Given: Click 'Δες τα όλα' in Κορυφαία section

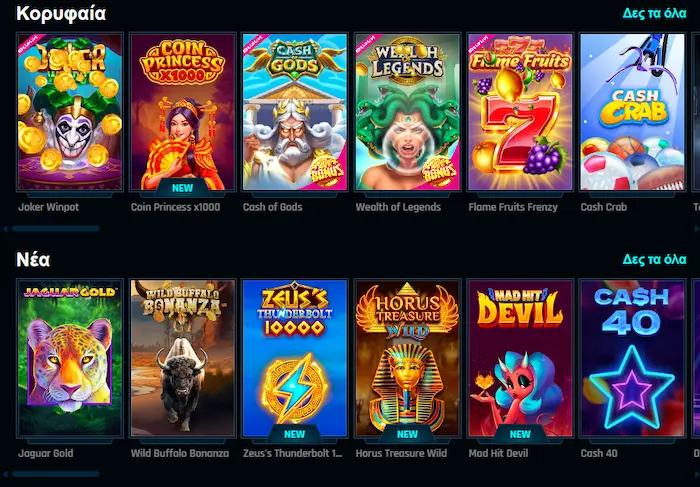Looking at the screenshot, I should coord(654,13).
